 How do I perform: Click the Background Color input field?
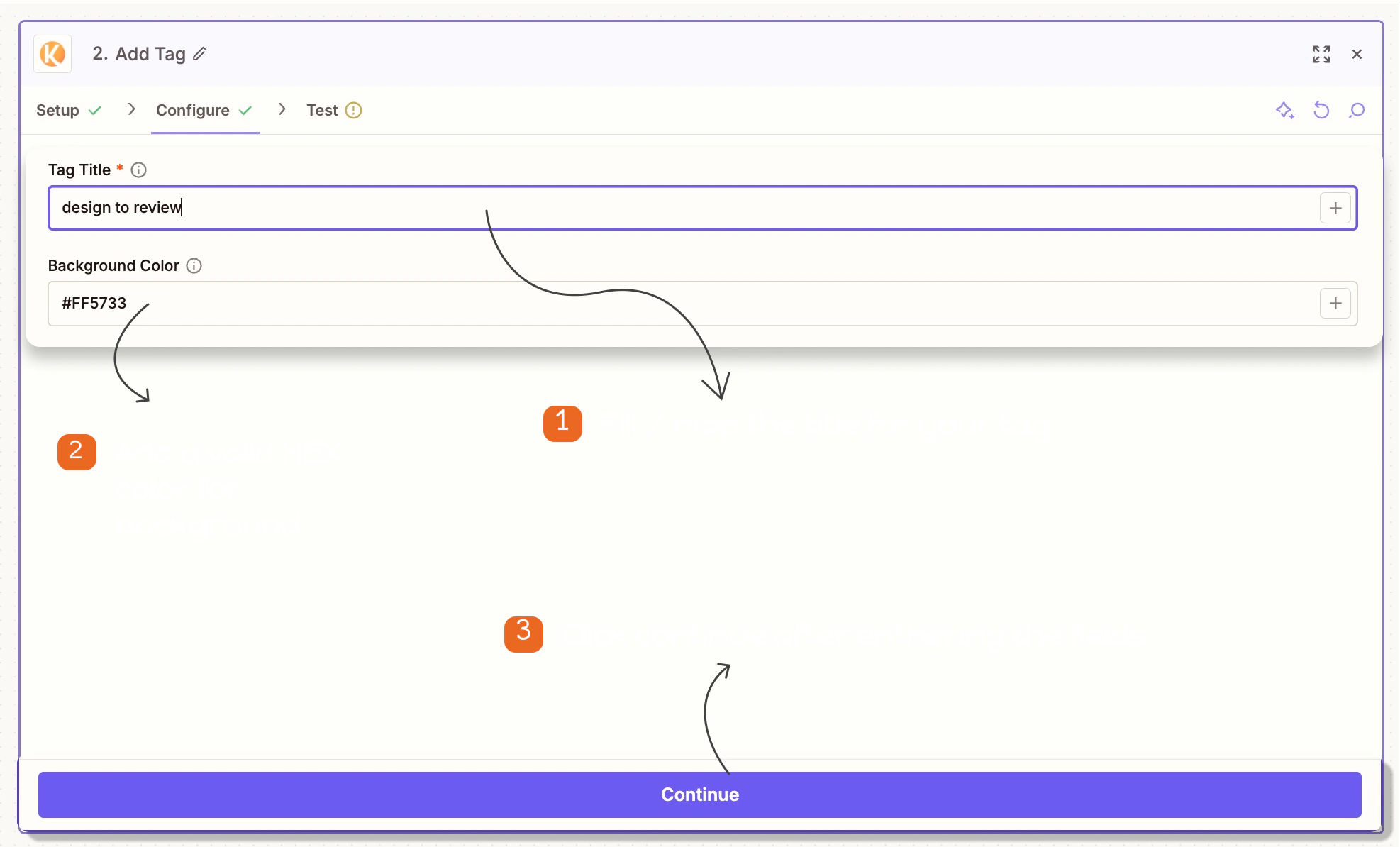pos(702,304)
